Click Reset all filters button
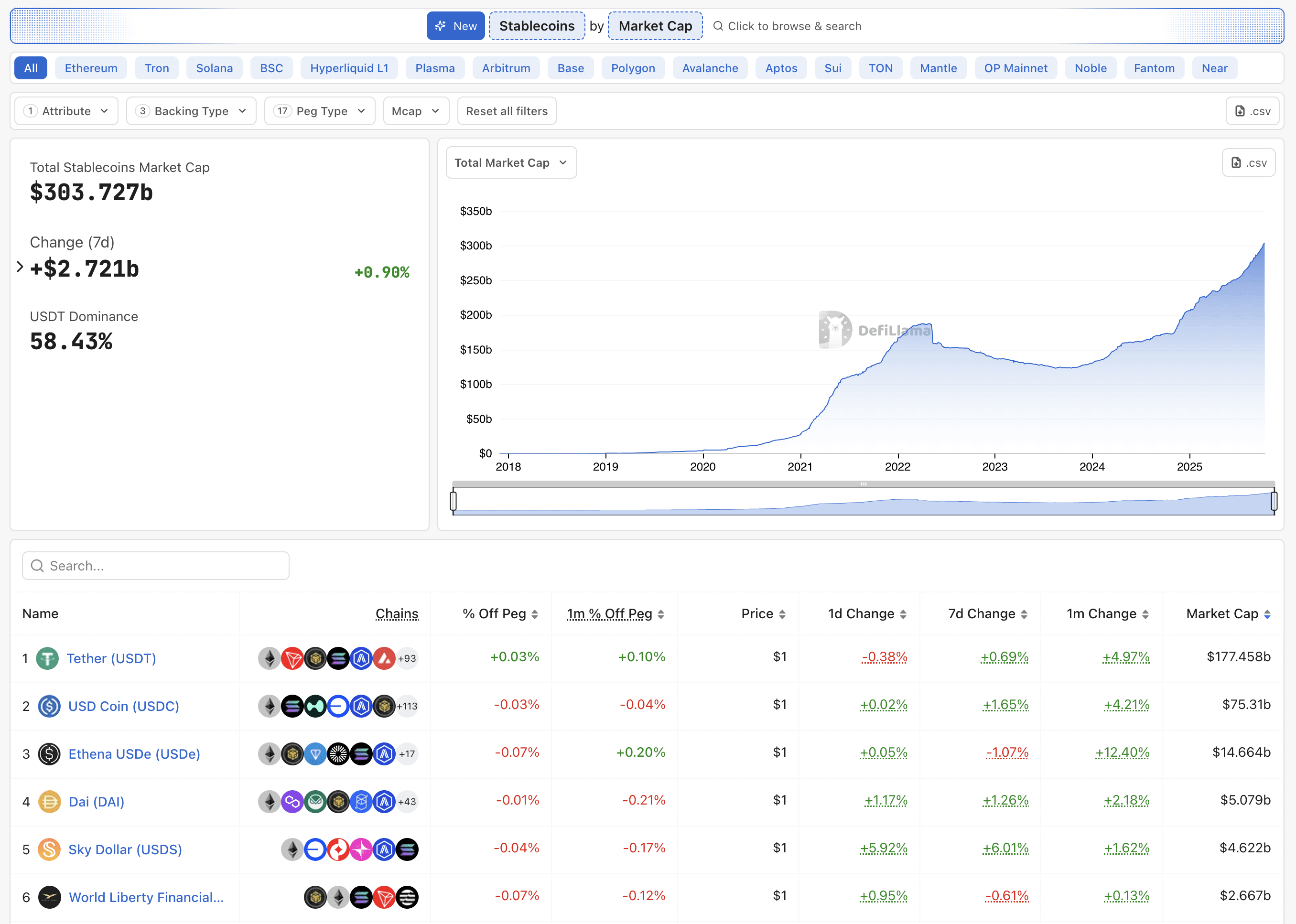Image resolution: width=1296 pixels, height=924 pixels. click(x=507, y=111)
